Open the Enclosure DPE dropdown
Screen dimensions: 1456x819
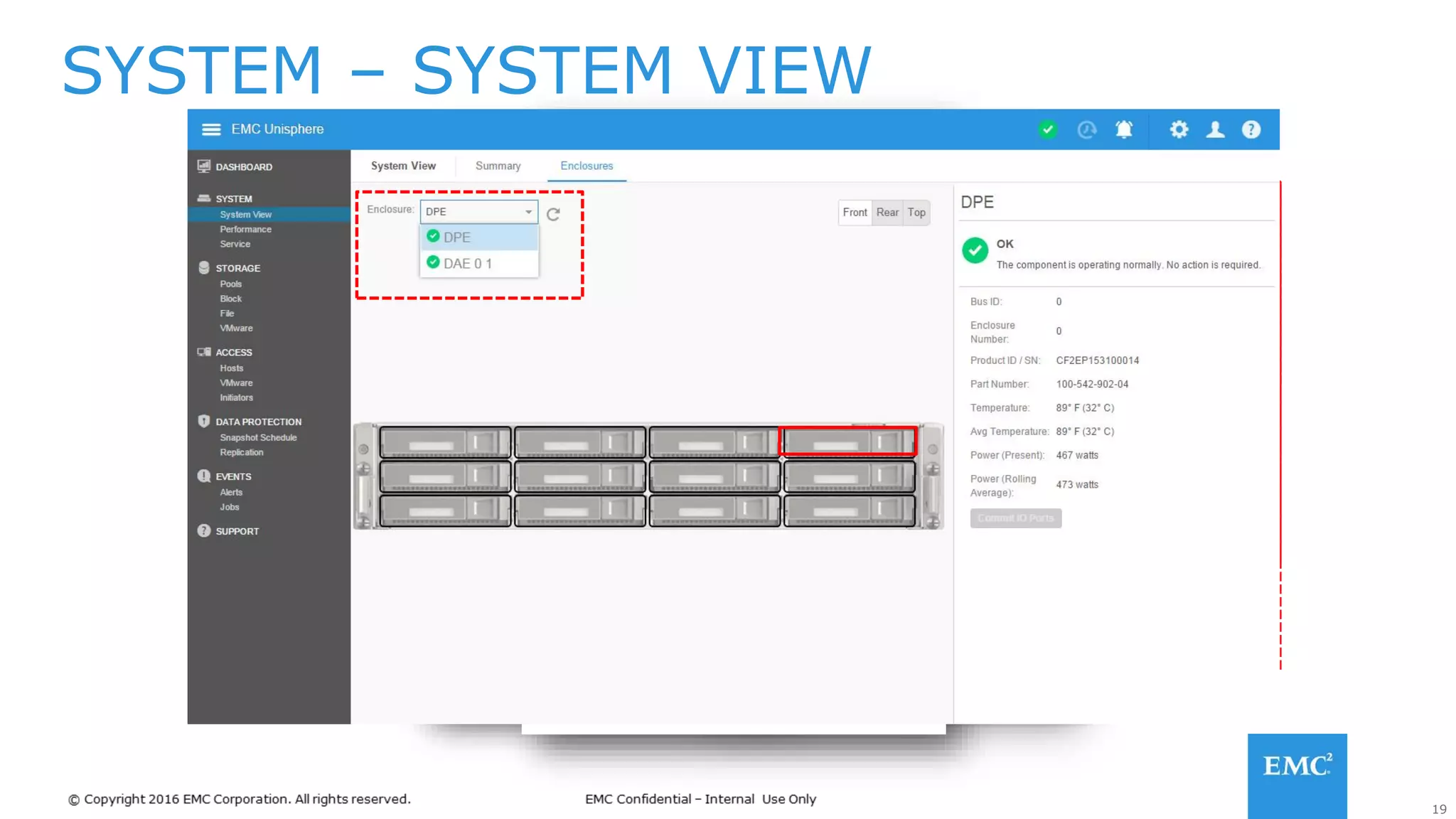pos(479,212)
